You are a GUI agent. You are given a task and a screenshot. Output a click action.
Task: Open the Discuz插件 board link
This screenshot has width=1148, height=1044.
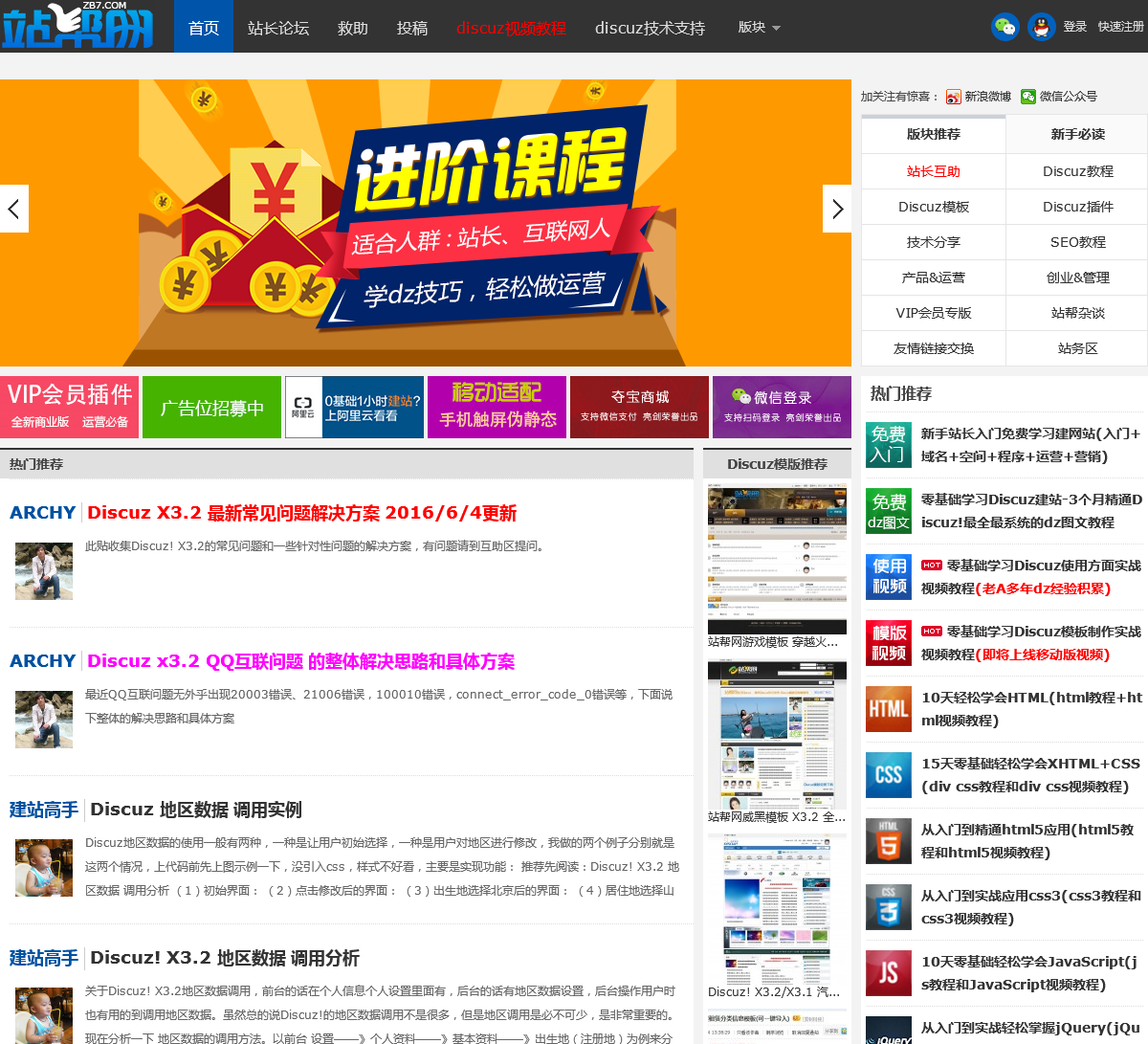(x=1077, y=207)
